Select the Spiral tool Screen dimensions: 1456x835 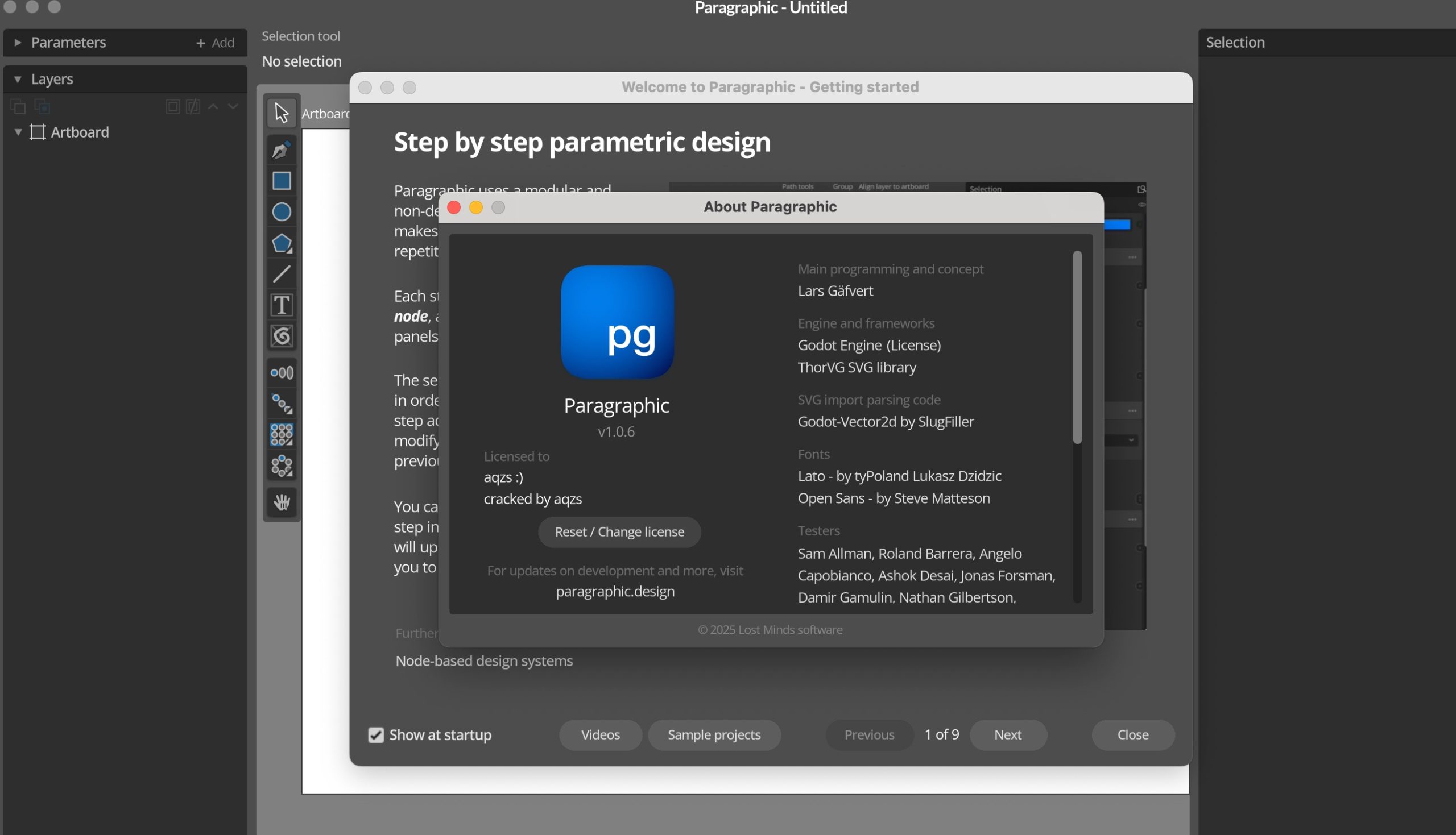282,336
